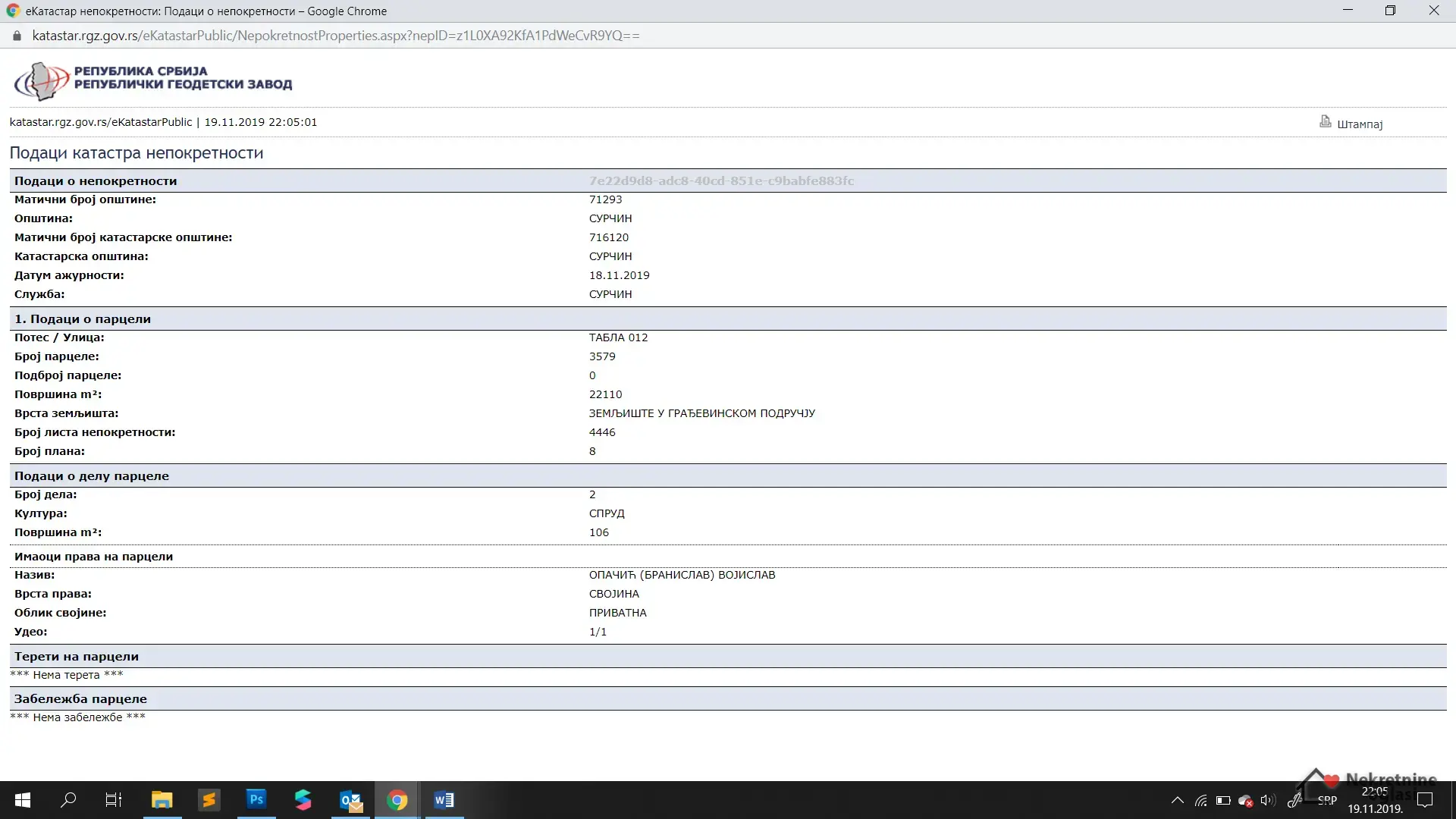Open network Wi-Fi status icon
The height and width of the screenshot is (819, 1456).
click(x=1201, y=800)
